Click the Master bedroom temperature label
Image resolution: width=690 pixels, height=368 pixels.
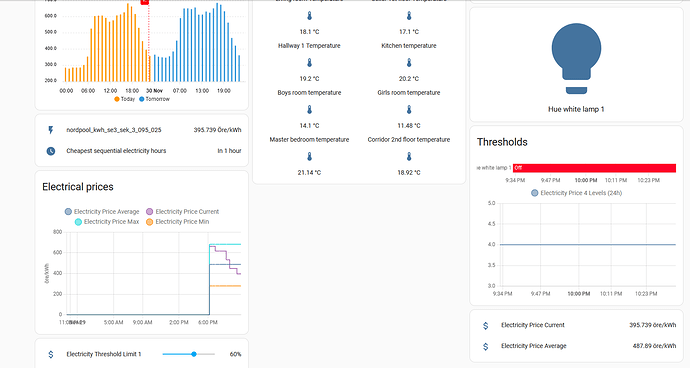(309, 140)
